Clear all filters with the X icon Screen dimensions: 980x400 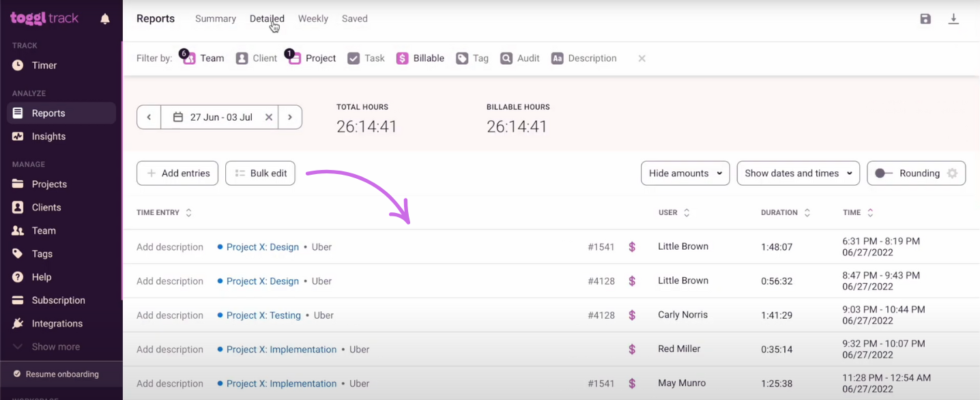[x=641, y=58]
